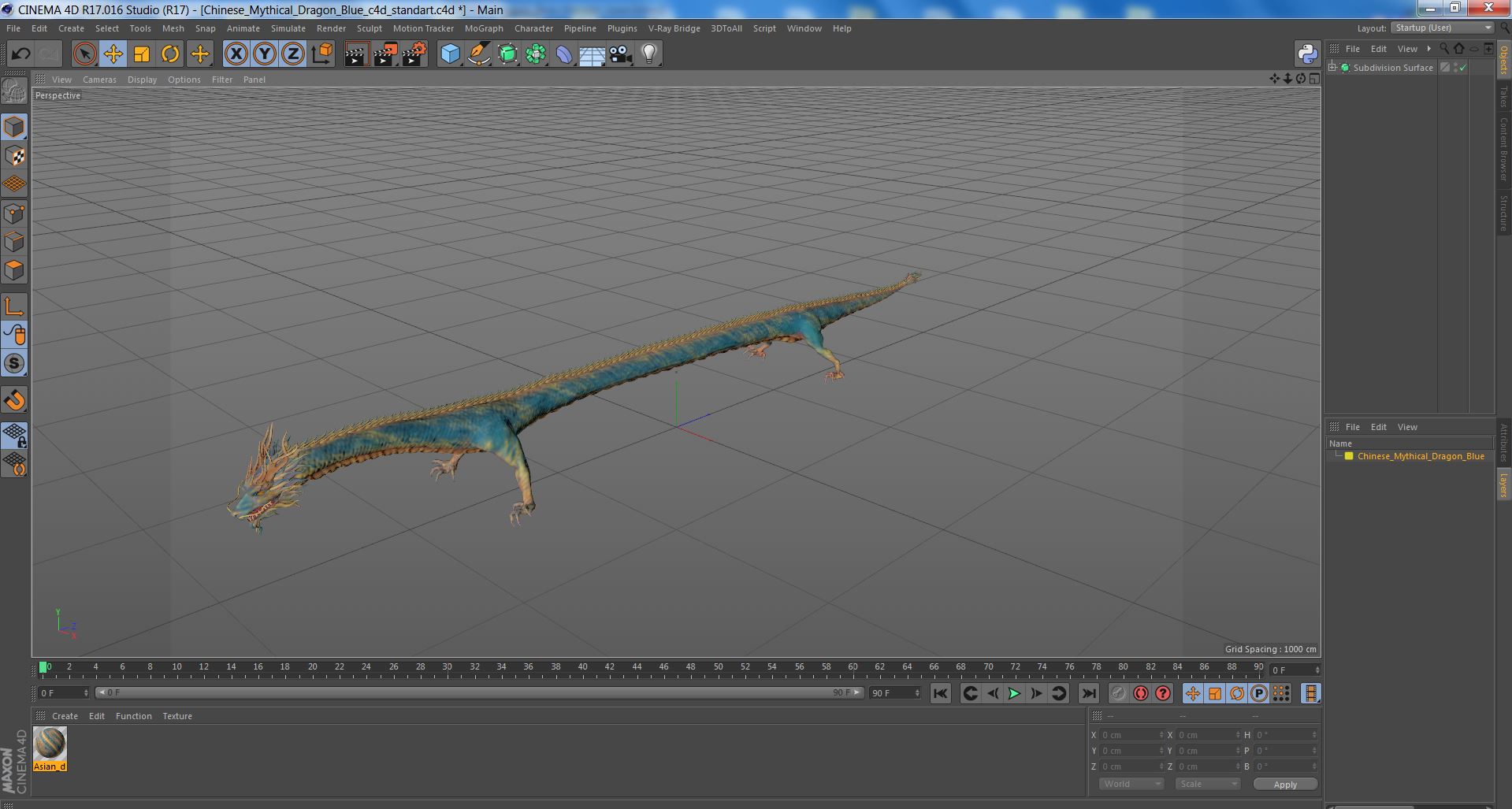The image size is (1512, 809).
Task: Open the Content Browser side tab
Action: [1503, 149]
